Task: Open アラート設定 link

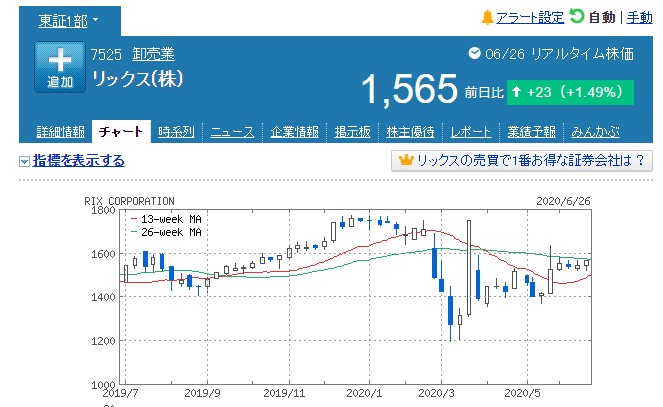Action: [530, 18]
